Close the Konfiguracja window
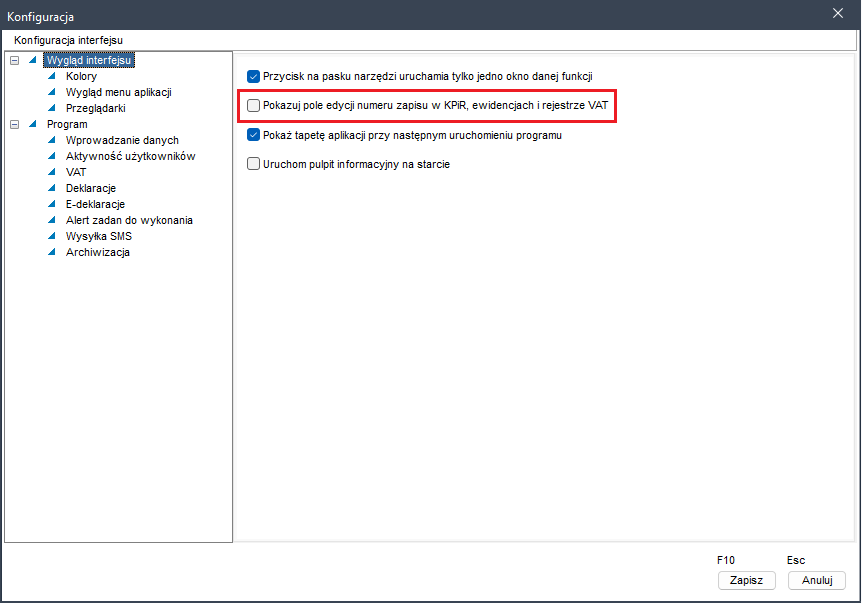The image size is (862, 603). pyautogui.click(x=838, y=13)
